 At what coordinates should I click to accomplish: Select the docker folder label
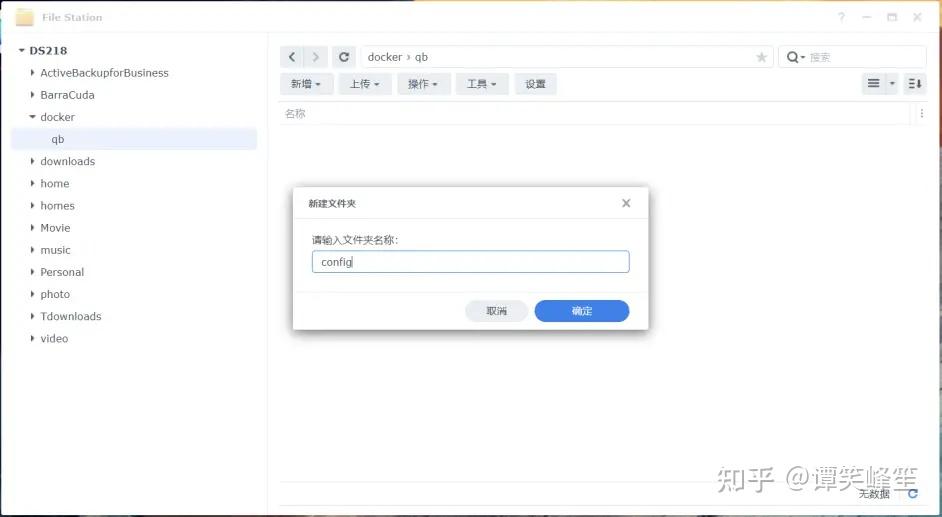pos(58,117)
